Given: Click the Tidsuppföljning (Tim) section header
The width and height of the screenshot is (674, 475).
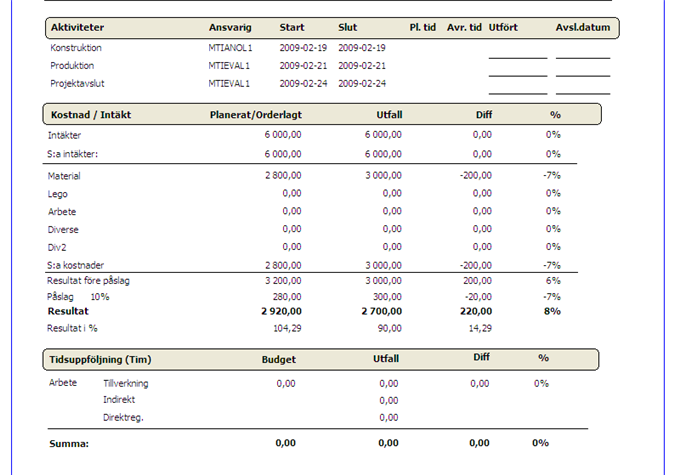Looking at the screenshot, I should (x=100, y=358).
